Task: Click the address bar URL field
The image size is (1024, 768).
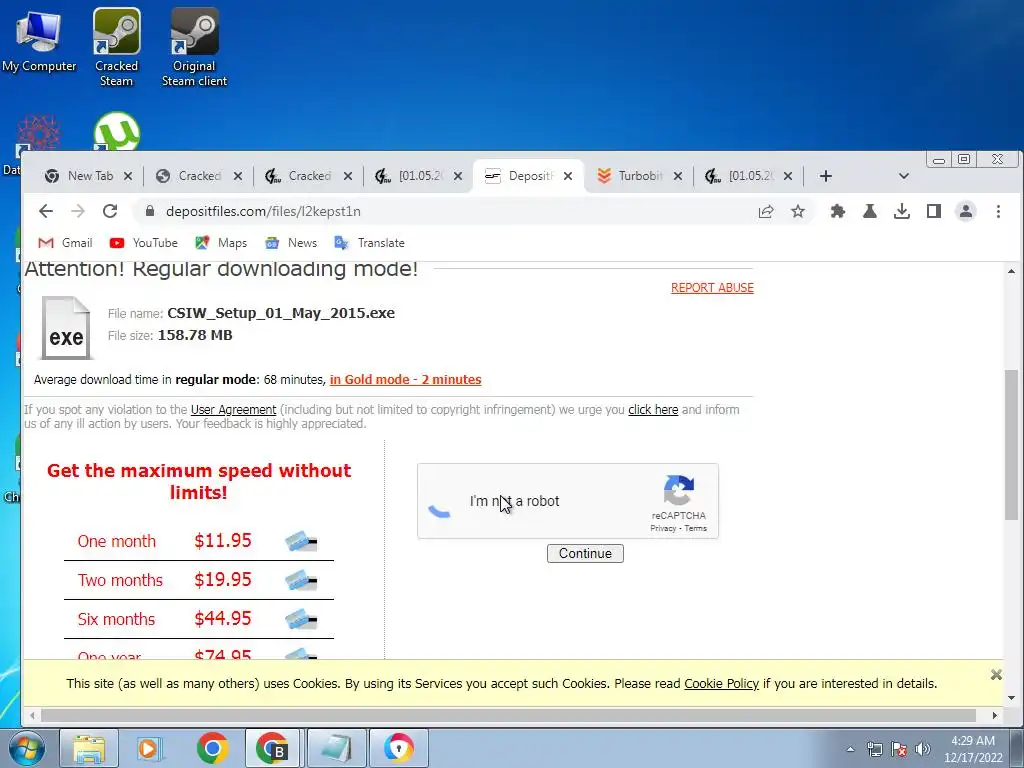Action: 444,211
